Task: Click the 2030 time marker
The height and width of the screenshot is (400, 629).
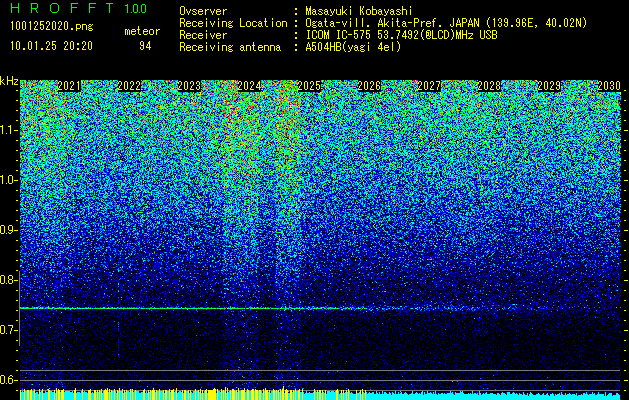Action: point(609,86)
